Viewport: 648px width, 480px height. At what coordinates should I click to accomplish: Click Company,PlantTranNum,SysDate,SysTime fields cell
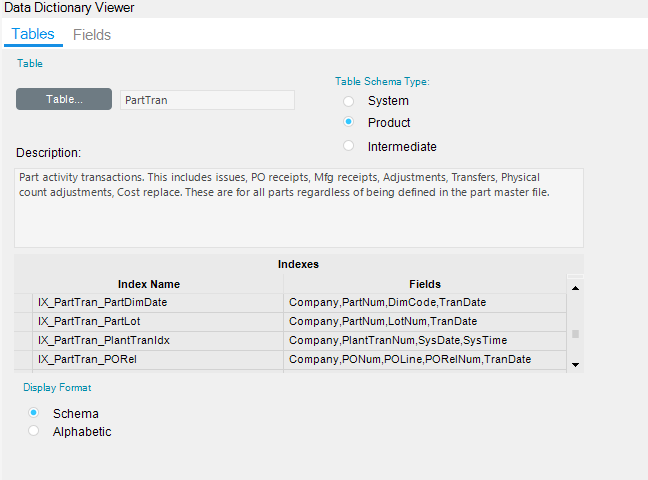425,341
